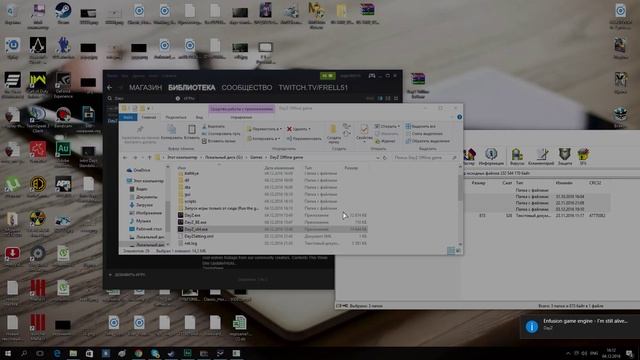Select the DayZSetting.xml file row
The image size is (640, 360).
[272, 236]
